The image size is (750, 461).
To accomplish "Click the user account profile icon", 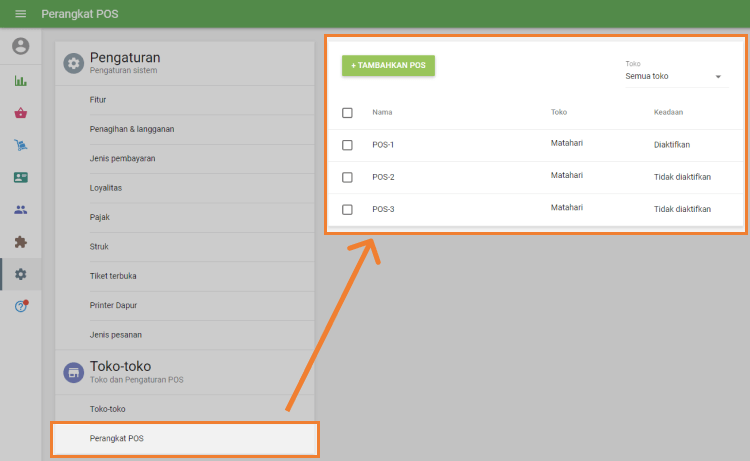I will [21, 46].
